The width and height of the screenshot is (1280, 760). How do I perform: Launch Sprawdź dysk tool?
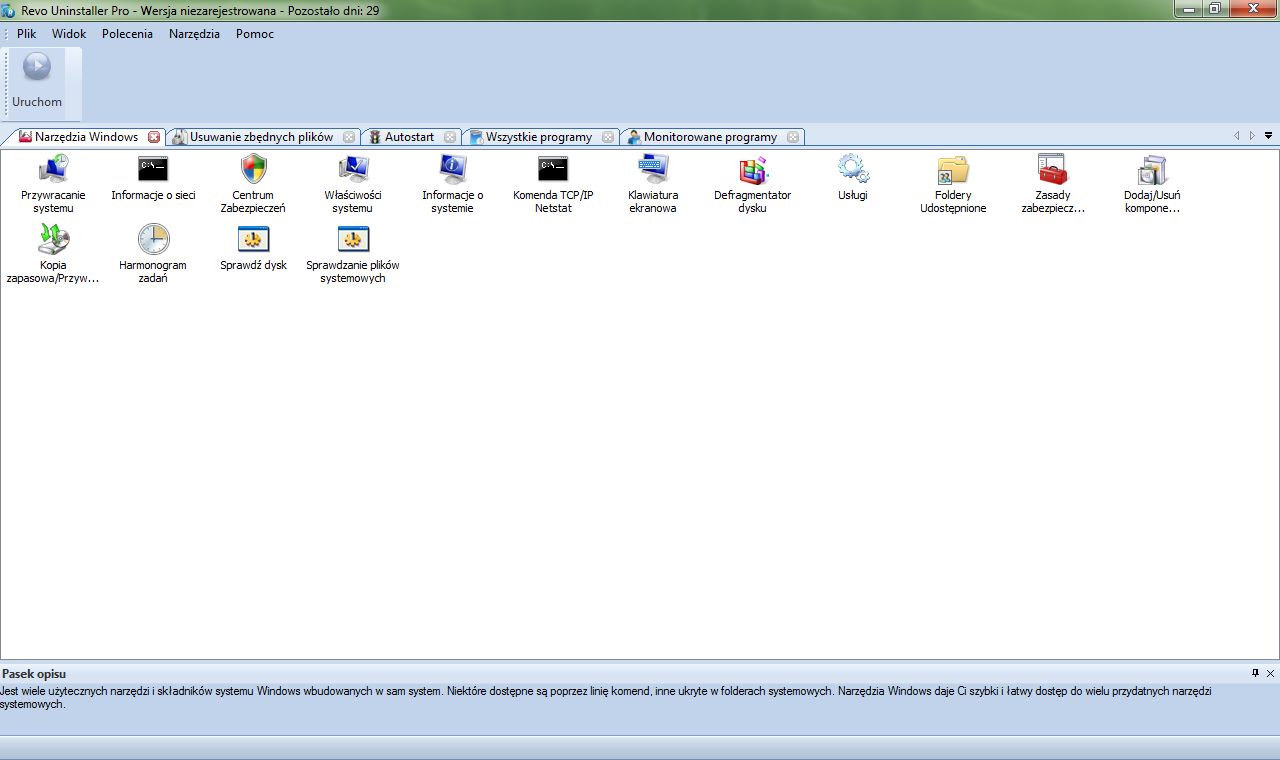click(x=253, y=248)
